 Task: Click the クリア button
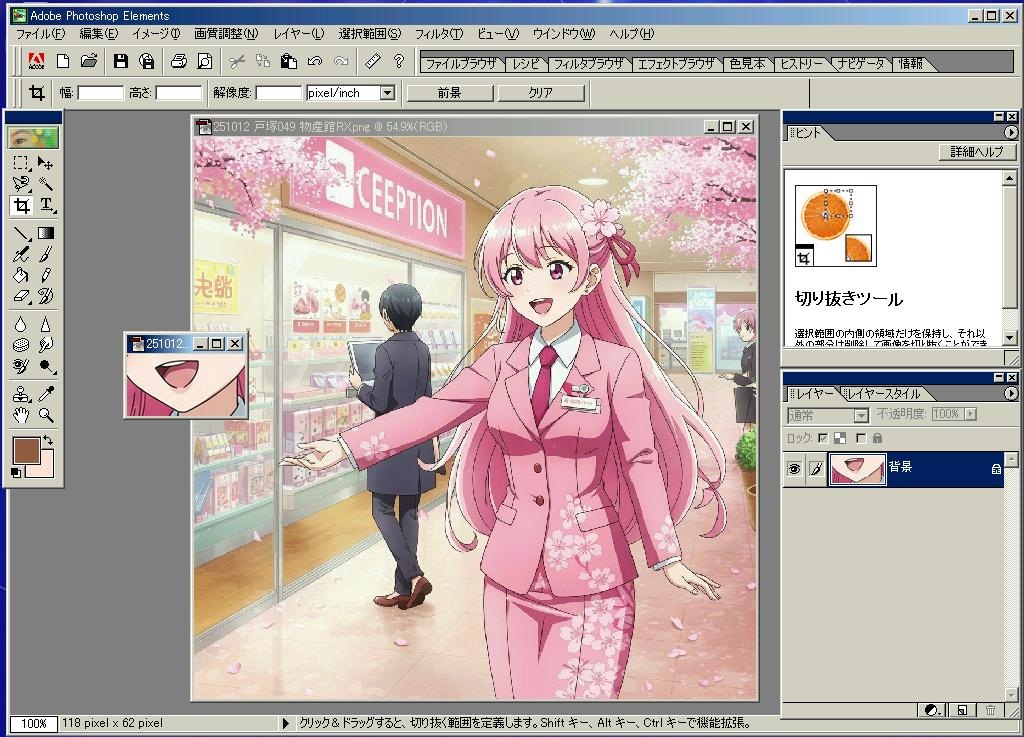point(540,93)
